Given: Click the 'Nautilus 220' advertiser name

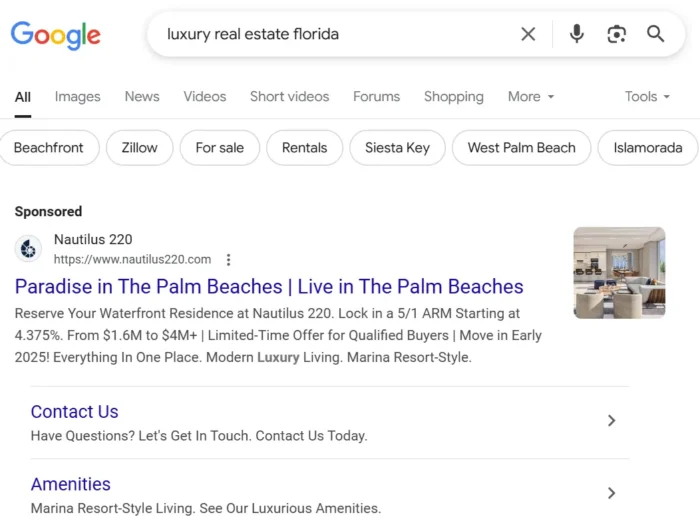Looking at the screenshot, I should [93, 239].
